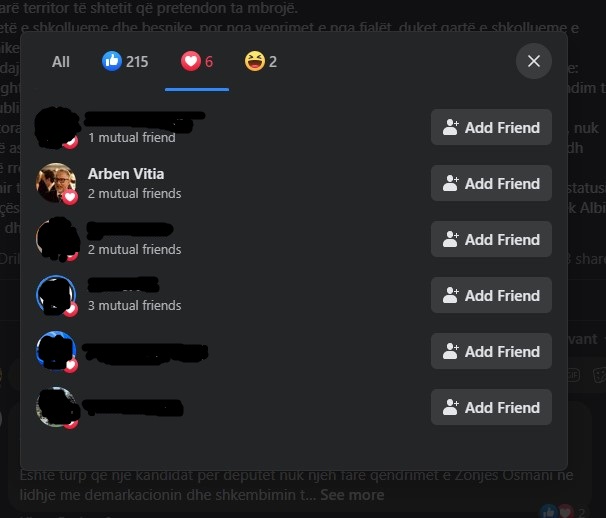This screenshot has height=518, width=606.
Task: Close the reactions dialog with the X button
Action: pyautogui.click(x=533, y=61)
